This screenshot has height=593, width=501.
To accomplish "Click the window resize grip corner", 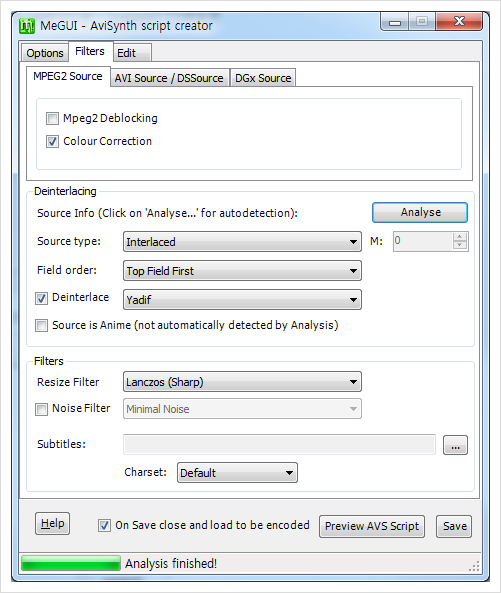I will click(x=475, y=566).
